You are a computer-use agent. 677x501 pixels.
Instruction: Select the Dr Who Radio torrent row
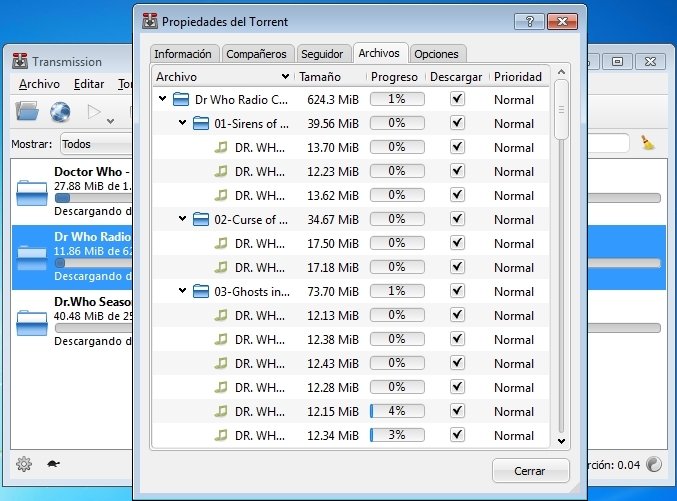pos(72,257)
